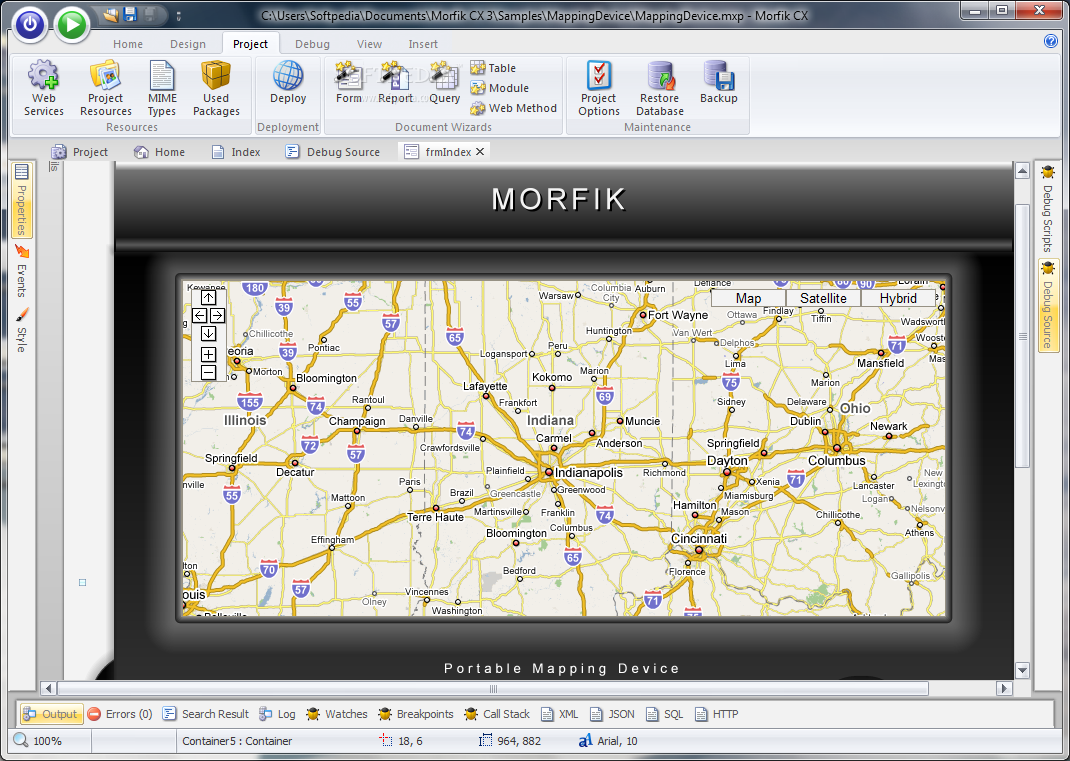Switch to Design ribbon tab

(x=188, y=44)
